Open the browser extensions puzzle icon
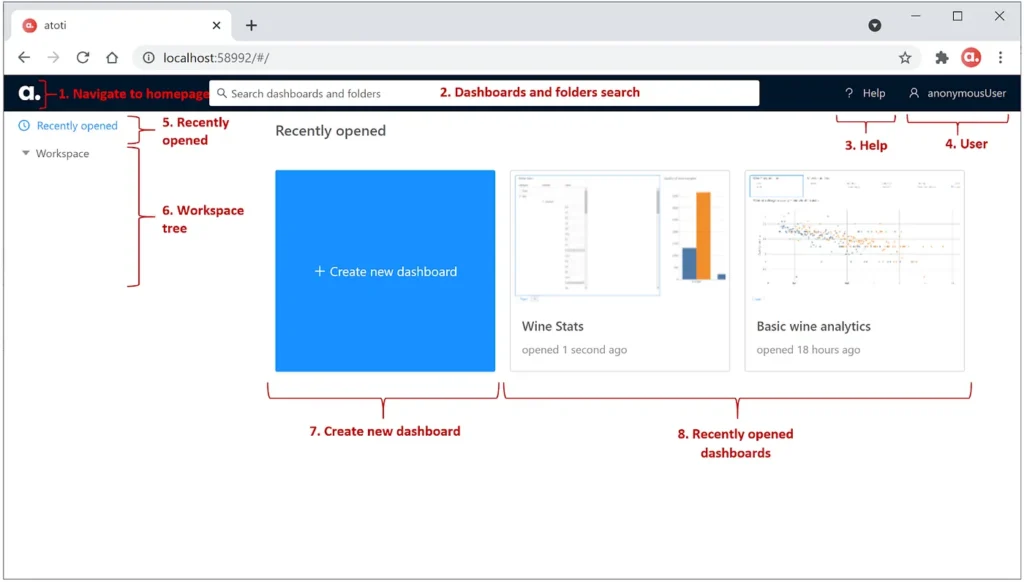 tap(941, 57)
